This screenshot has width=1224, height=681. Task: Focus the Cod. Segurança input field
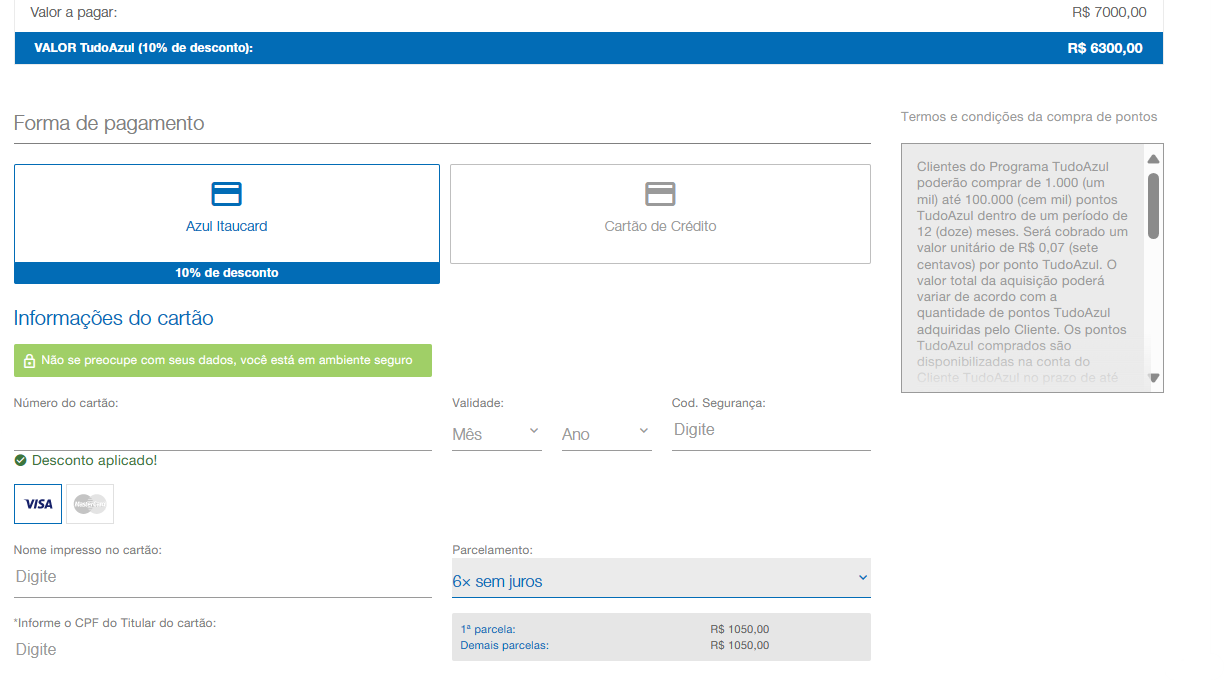(x=771, y=430)
